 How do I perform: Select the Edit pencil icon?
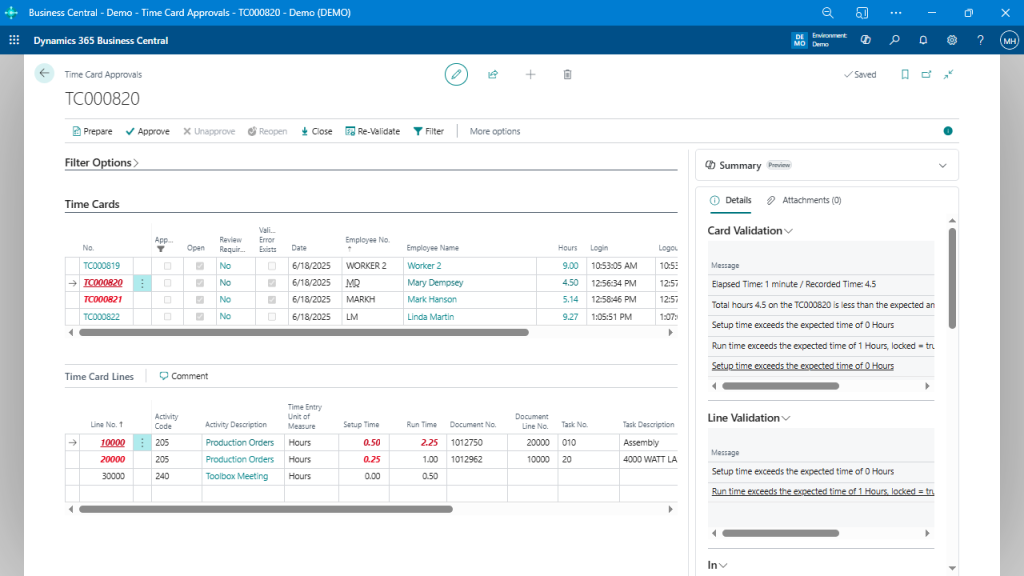coord(456,74)
